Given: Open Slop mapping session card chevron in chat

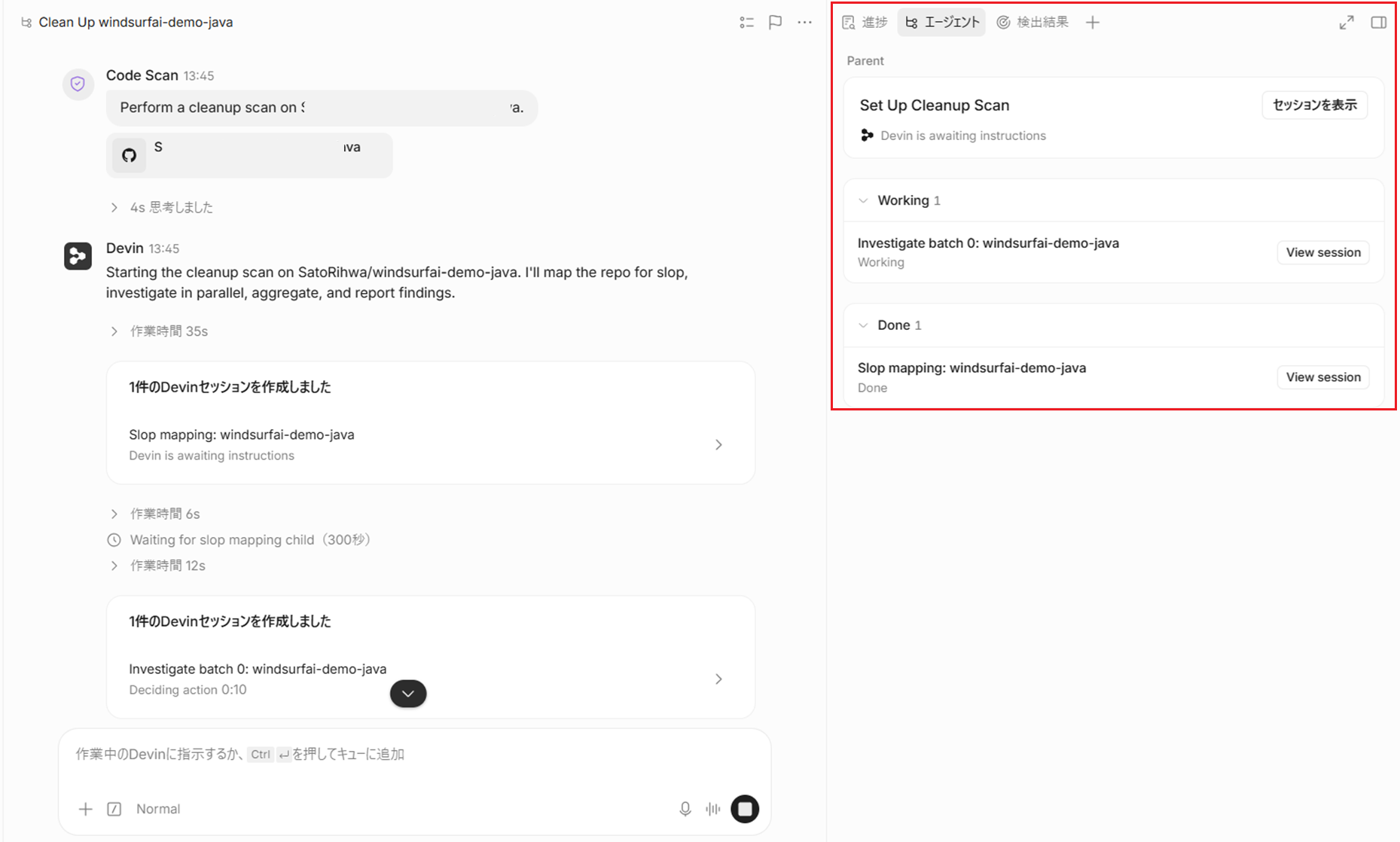Looking at the screenshot, I should coord(718,445).
